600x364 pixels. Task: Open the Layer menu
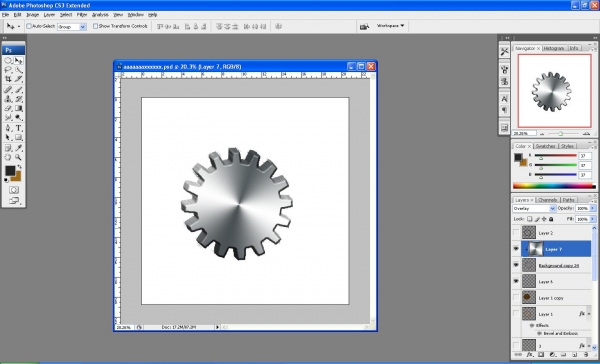tap(49, 15)
